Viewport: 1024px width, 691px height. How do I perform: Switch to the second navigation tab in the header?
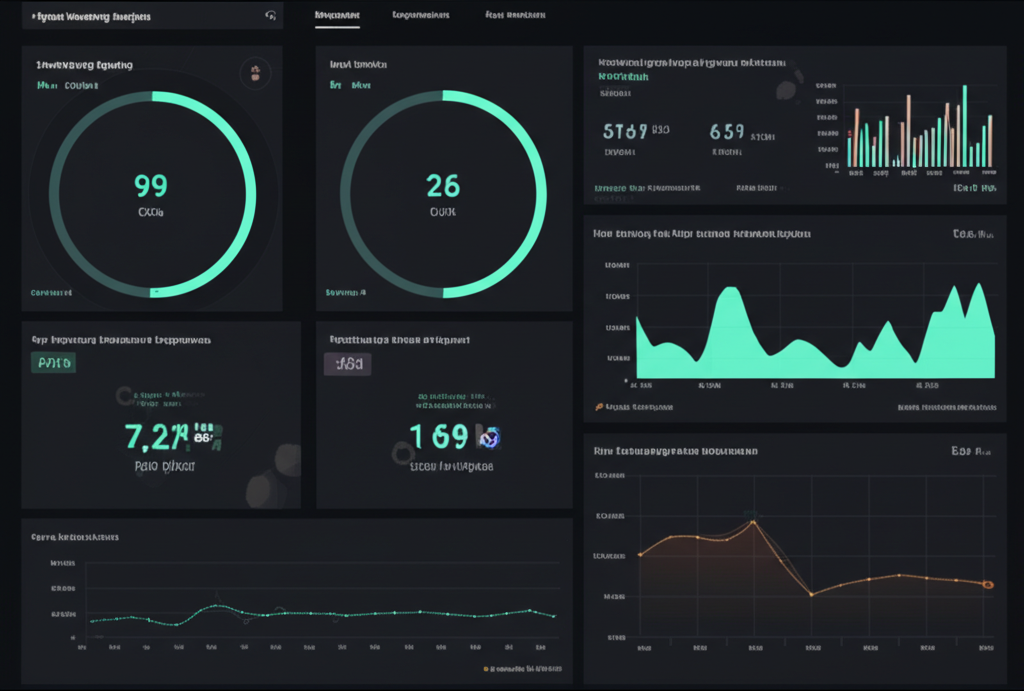(x=422, y=14)
